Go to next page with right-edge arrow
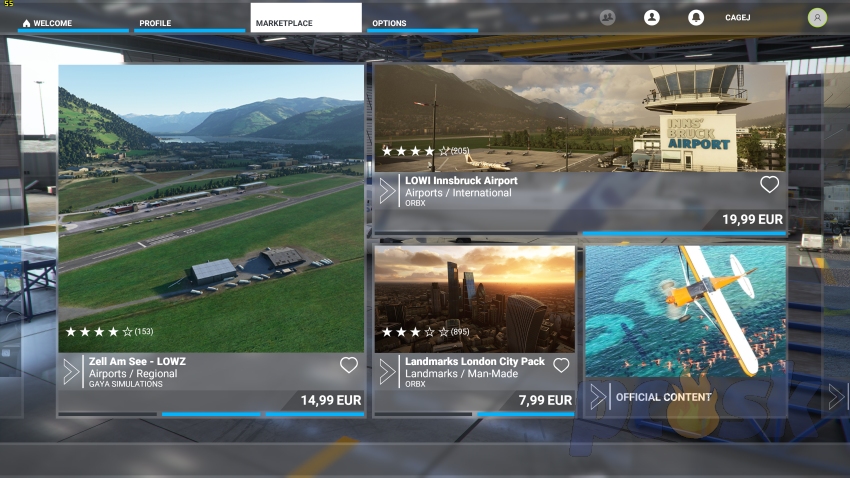This screenshot has height=478, width=850. (x=836, y=397)
